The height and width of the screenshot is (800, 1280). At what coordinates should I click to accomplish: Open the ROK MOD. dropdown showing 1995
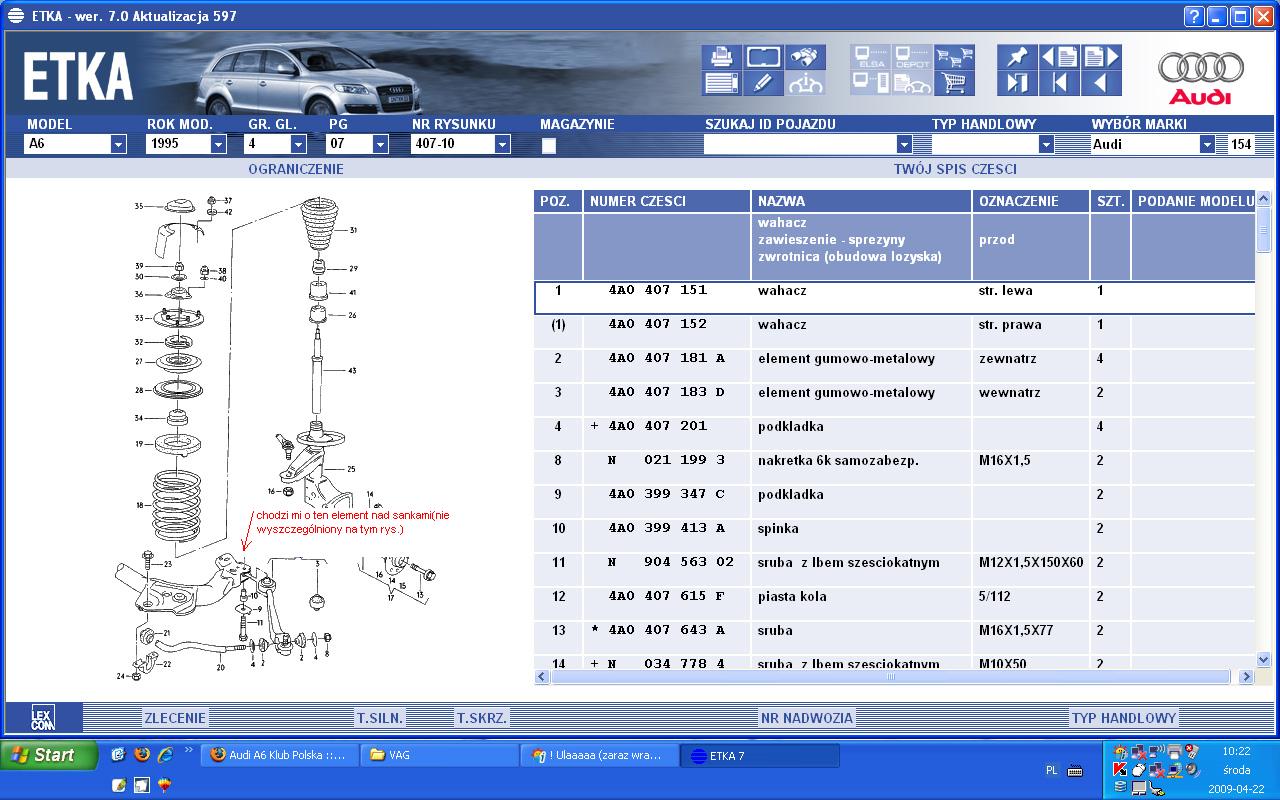(219, 144)
